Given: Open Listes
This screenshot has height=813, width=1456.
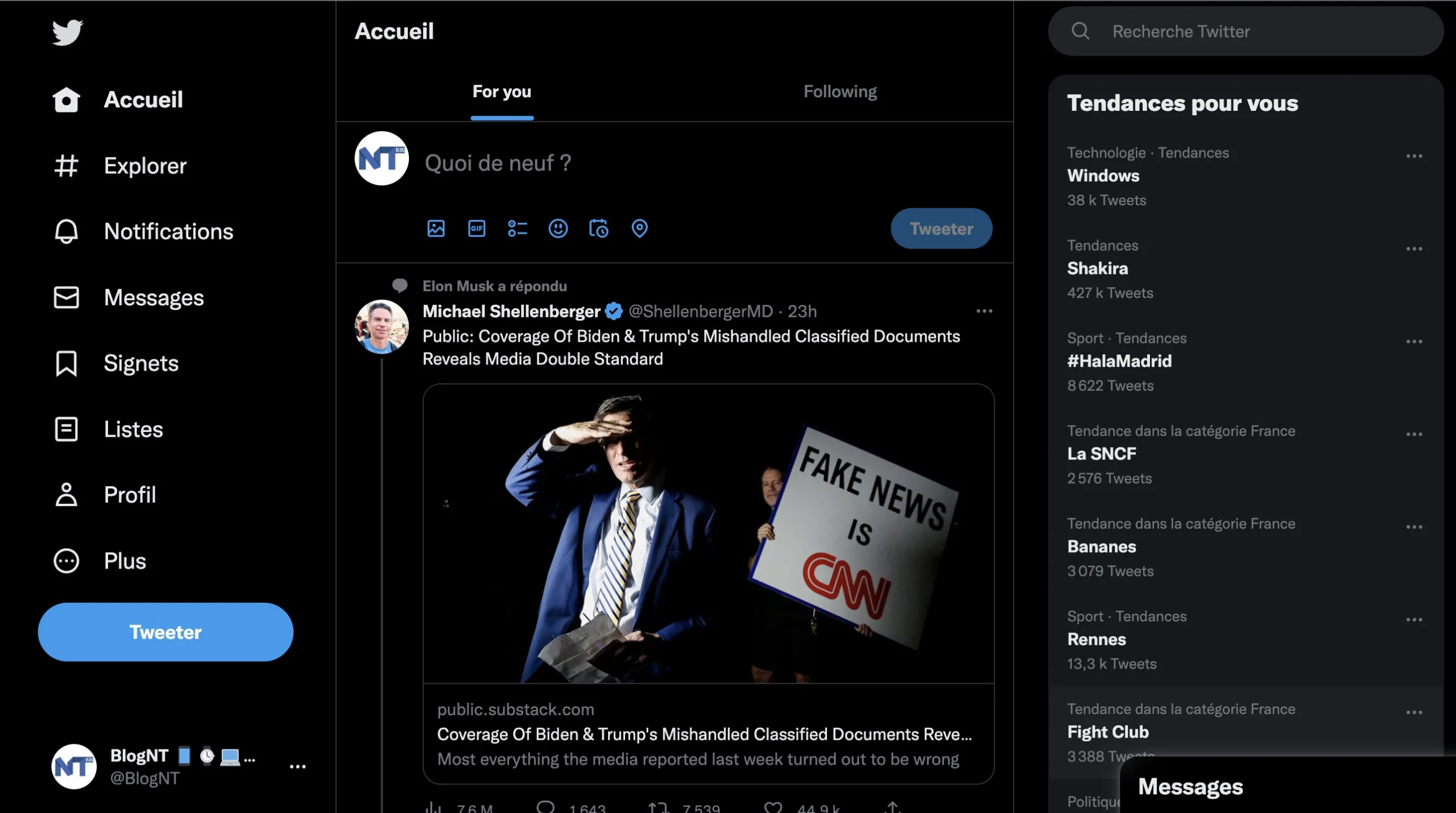Looking at the screenshot, I should (107, 429).
